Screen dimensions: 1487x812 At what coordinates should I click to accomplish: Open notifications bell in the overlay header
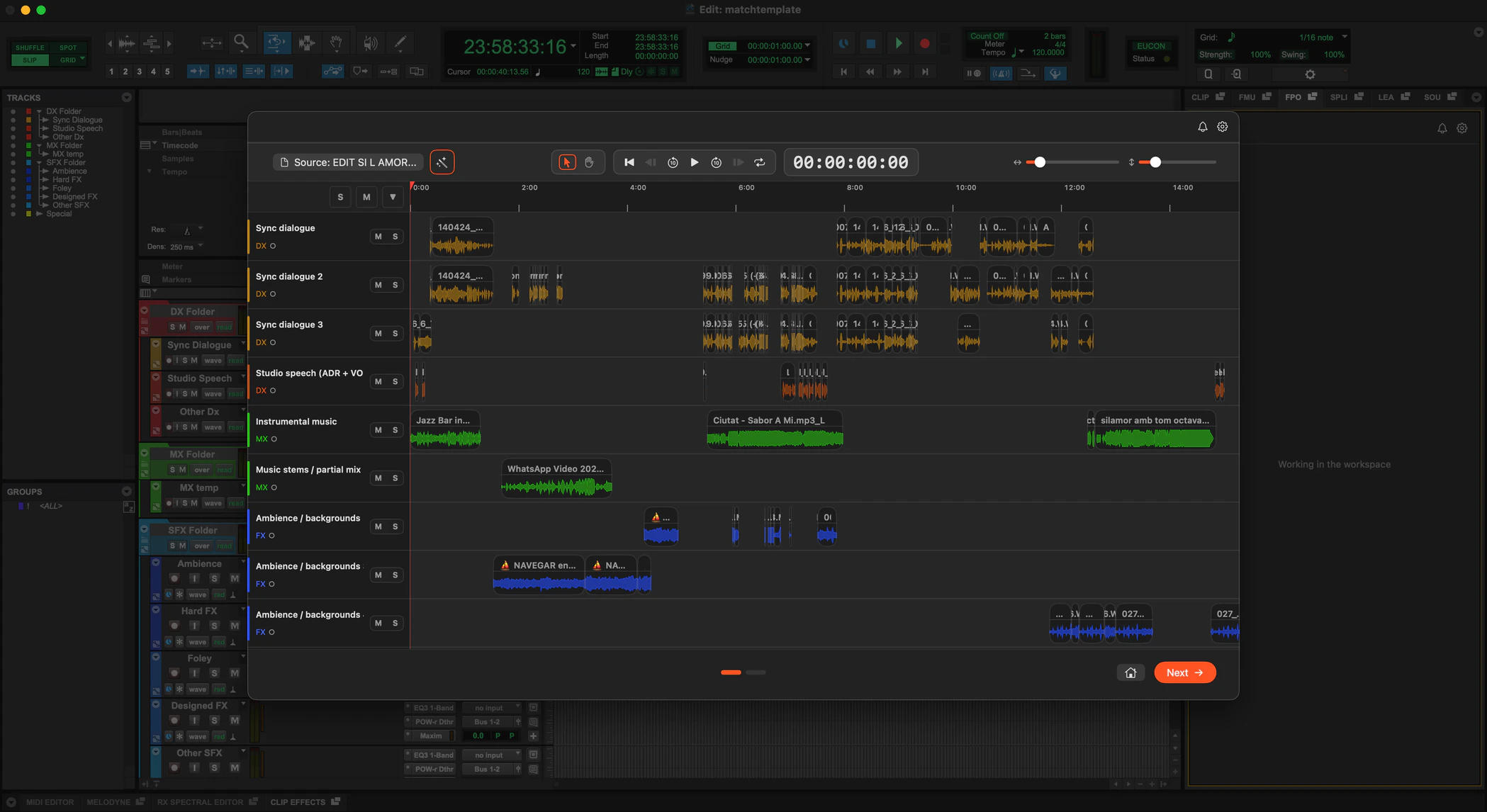pyautogui.click(x=1202, y=127)
